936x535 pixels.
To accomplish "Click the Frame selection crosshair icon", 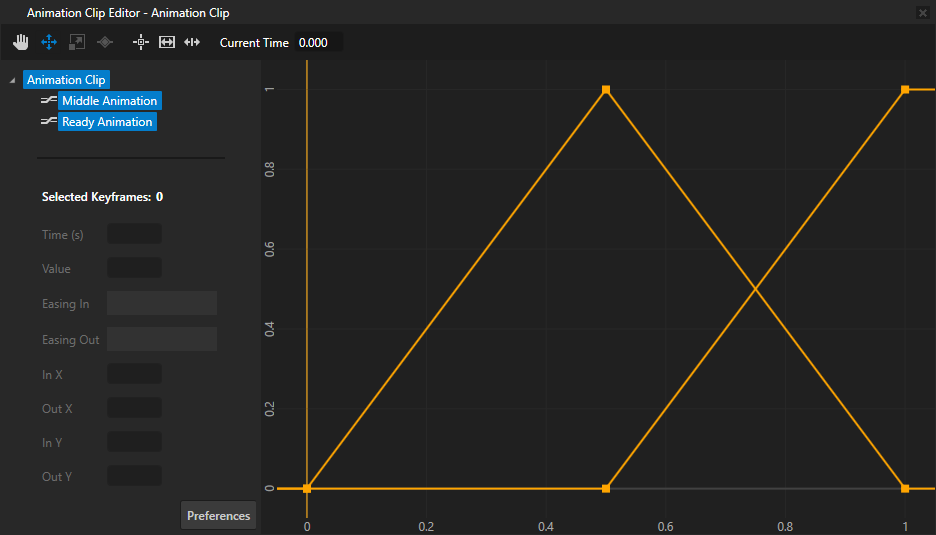I will pyautogui.click(x=141, y=42).
